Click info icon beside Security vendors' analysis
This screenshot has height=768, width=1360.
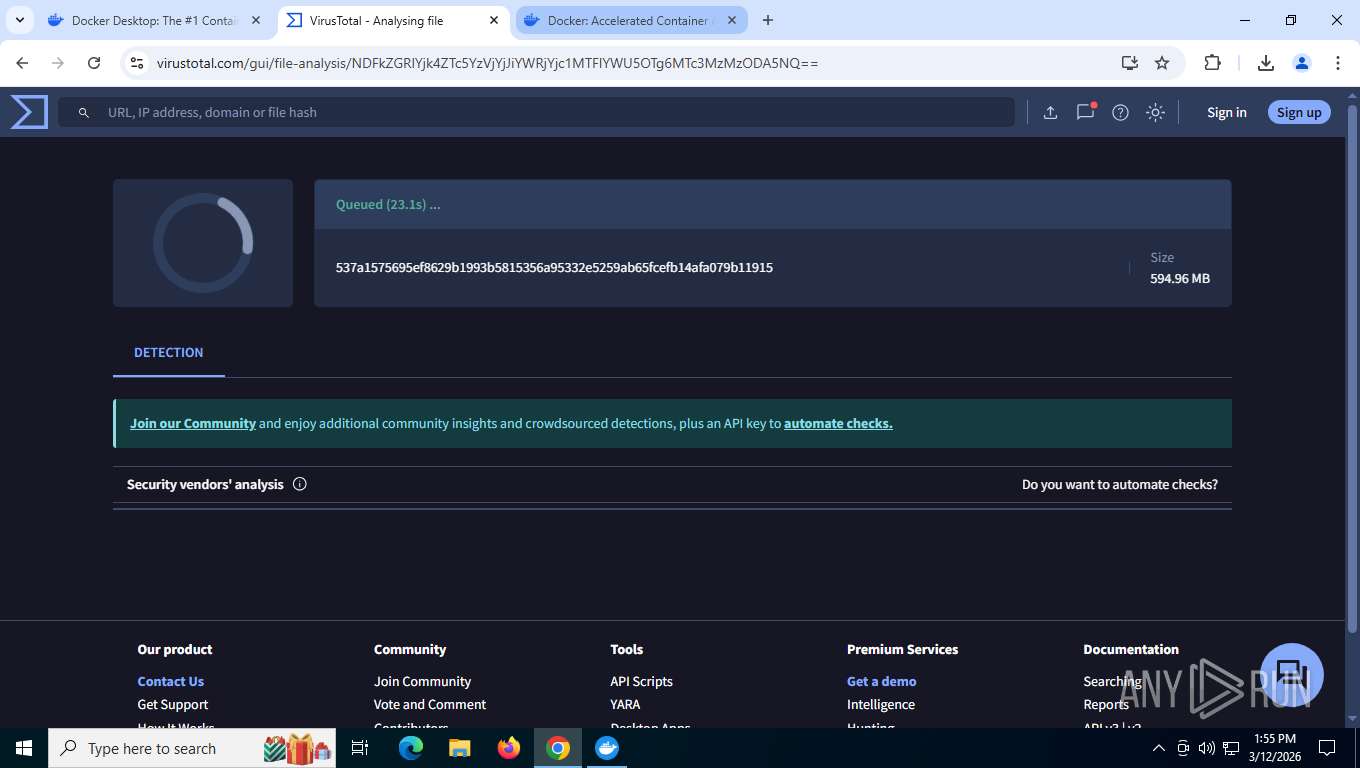[300, 484]
